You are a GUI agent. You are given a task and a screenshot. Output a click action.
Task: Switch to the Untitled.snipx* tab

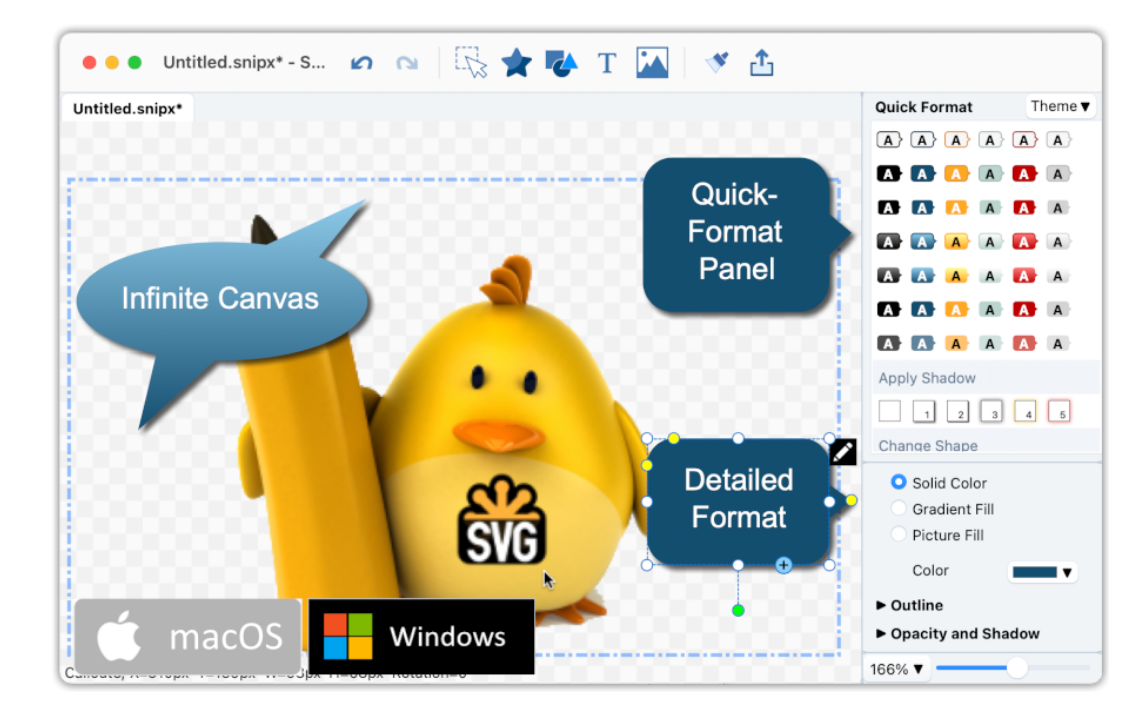pyautogui.click(x=127, y=108)
